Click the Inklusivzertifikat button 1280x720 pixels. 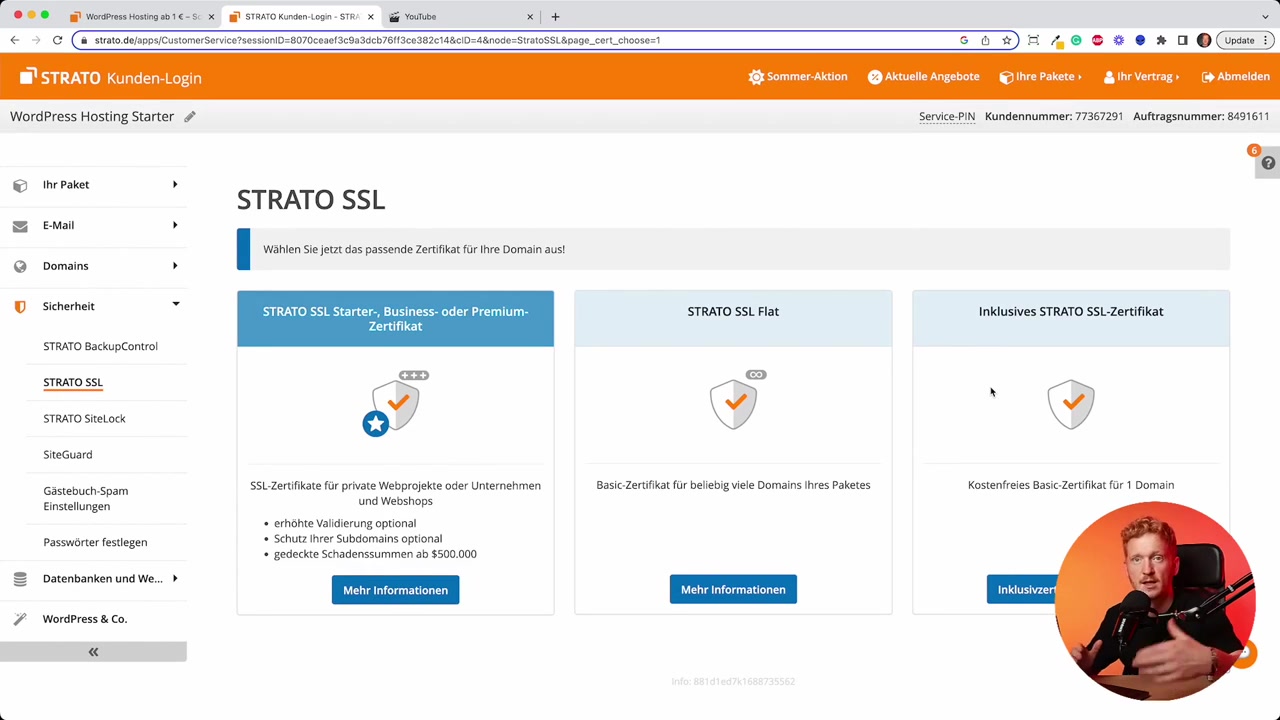pos(1025,589)
